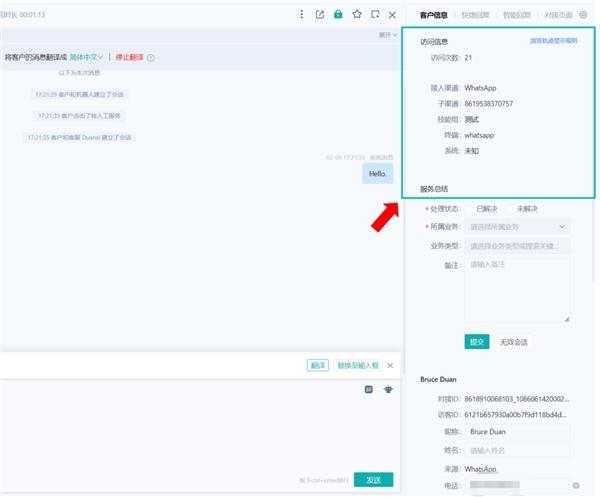
Task: Switch to the 客户信息 tab
Action: (x=434, y=15)
